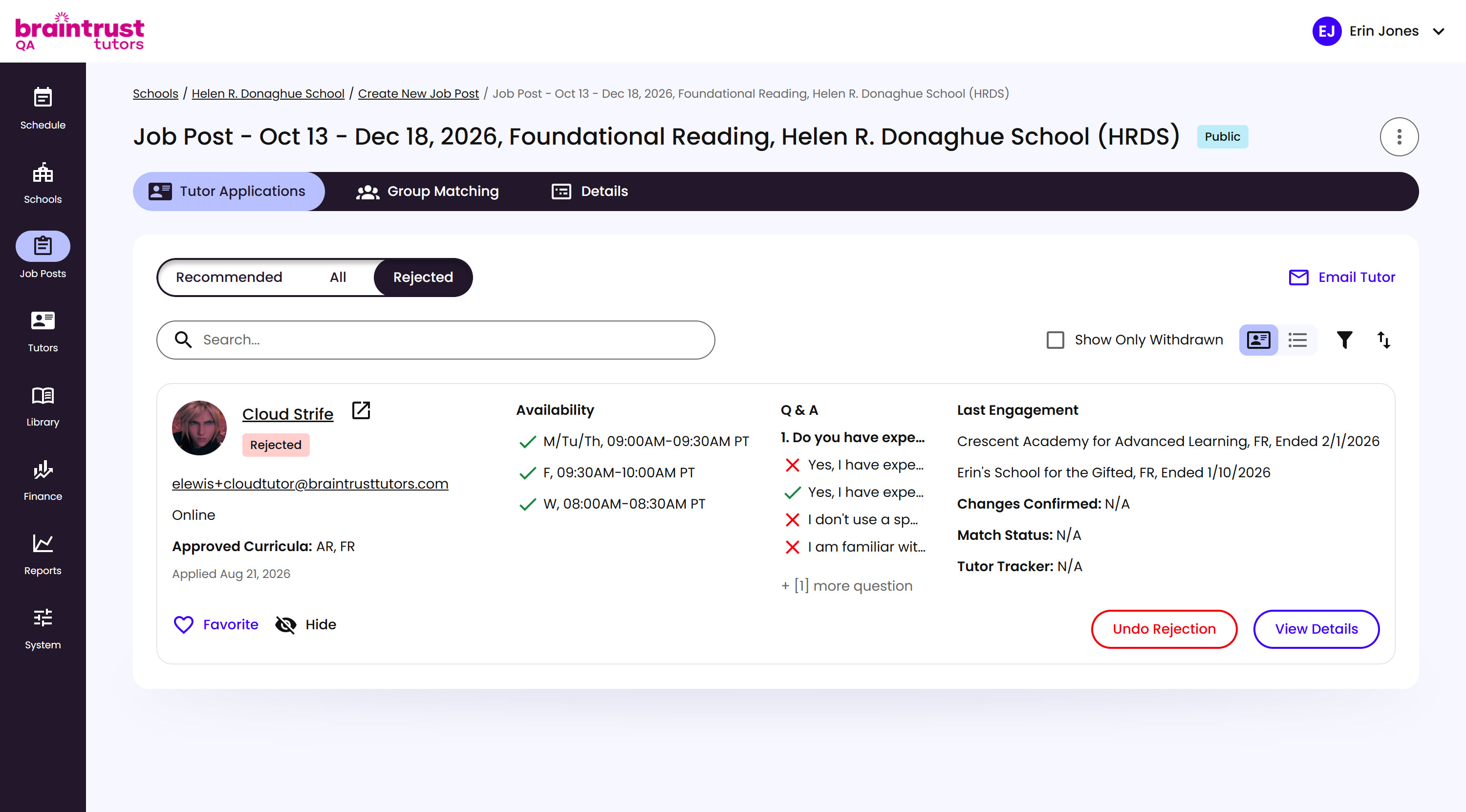Switch to the Tutor Applications tab
Viewport: 1466px width, 812px height.
pos(229,192)
